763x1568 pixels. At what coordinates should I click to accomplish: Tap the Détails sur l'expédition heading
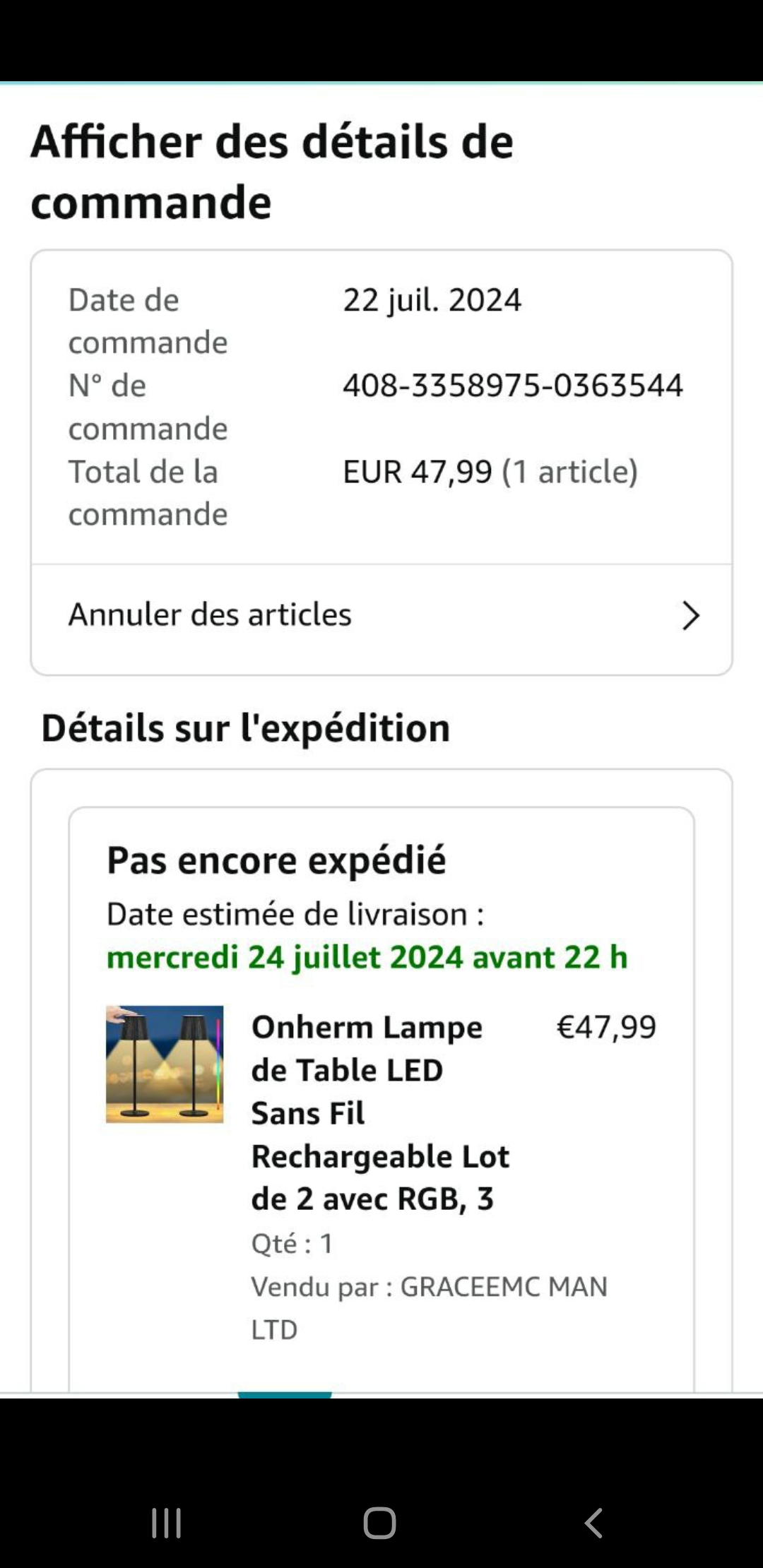coord(246,727)
